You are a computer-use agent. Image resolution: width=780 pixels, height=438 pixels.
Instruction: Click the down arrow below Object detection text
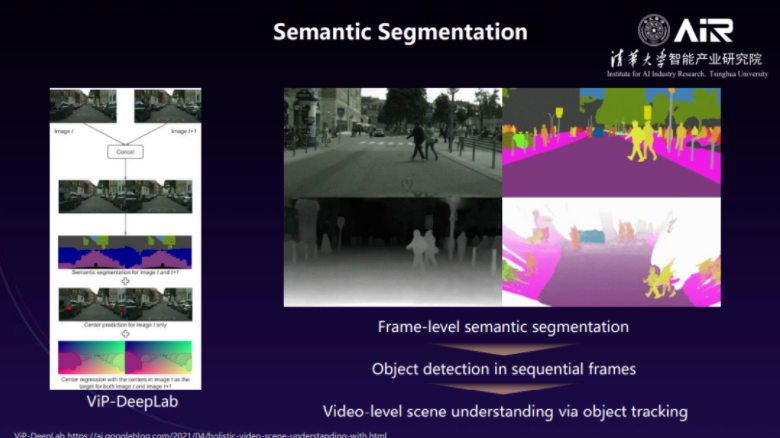(503, 390)
